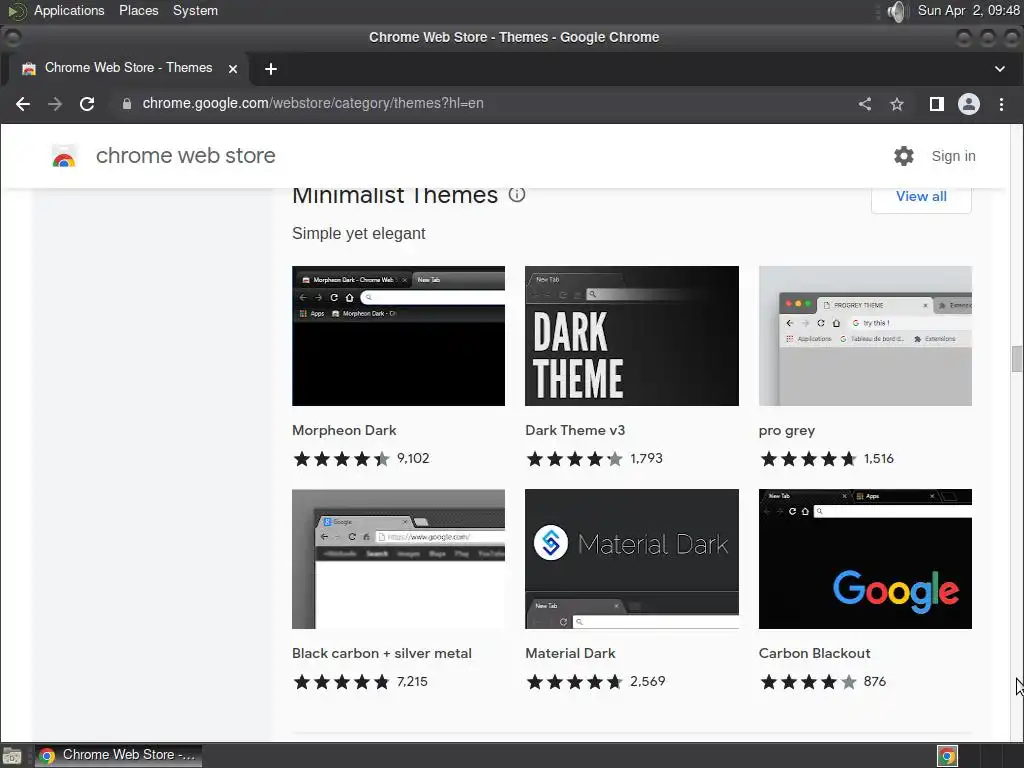
Task: Click the Sun Apr 2 clock
Action: [x=968, y=10]
